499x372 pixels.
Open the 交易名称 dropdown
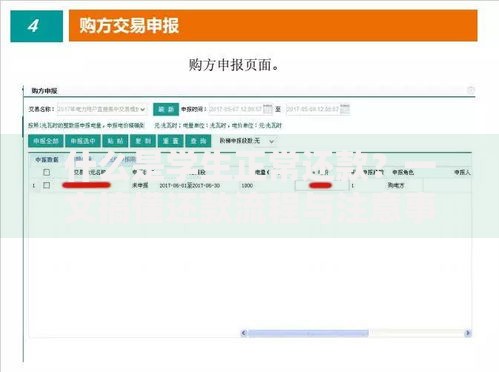point(102,109)
